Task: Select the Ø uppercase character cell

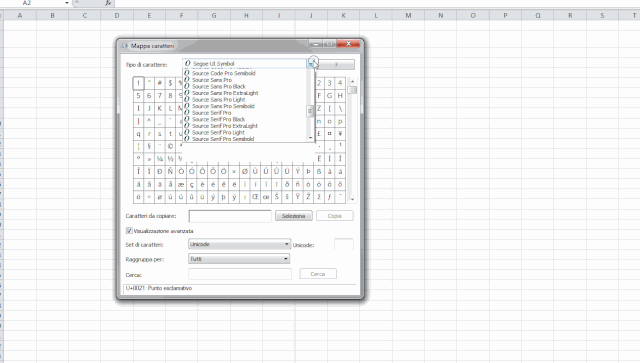Action: pos(244,171)
